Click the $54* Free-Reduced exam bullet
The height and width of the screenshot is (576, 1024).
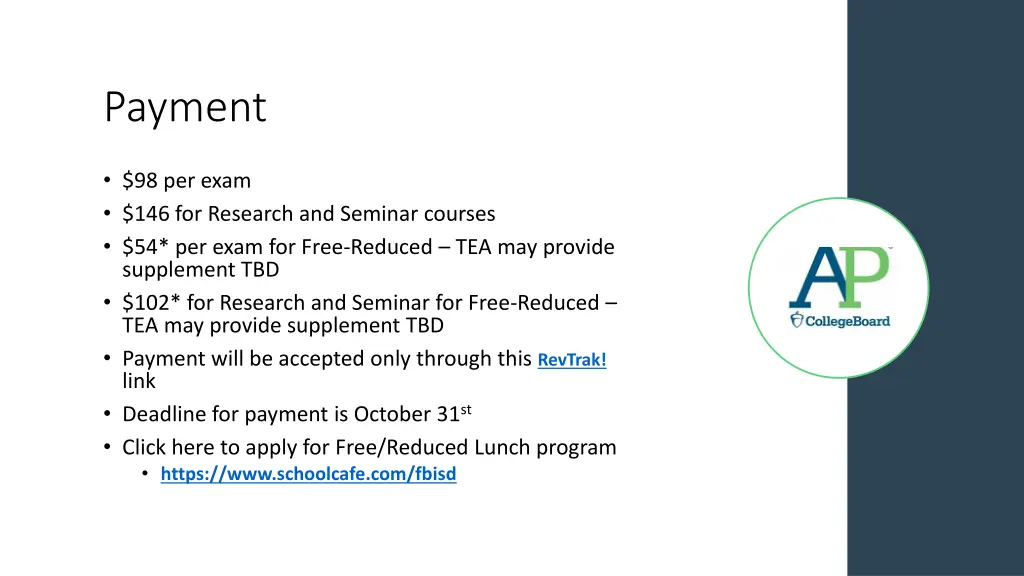point(368,259)
